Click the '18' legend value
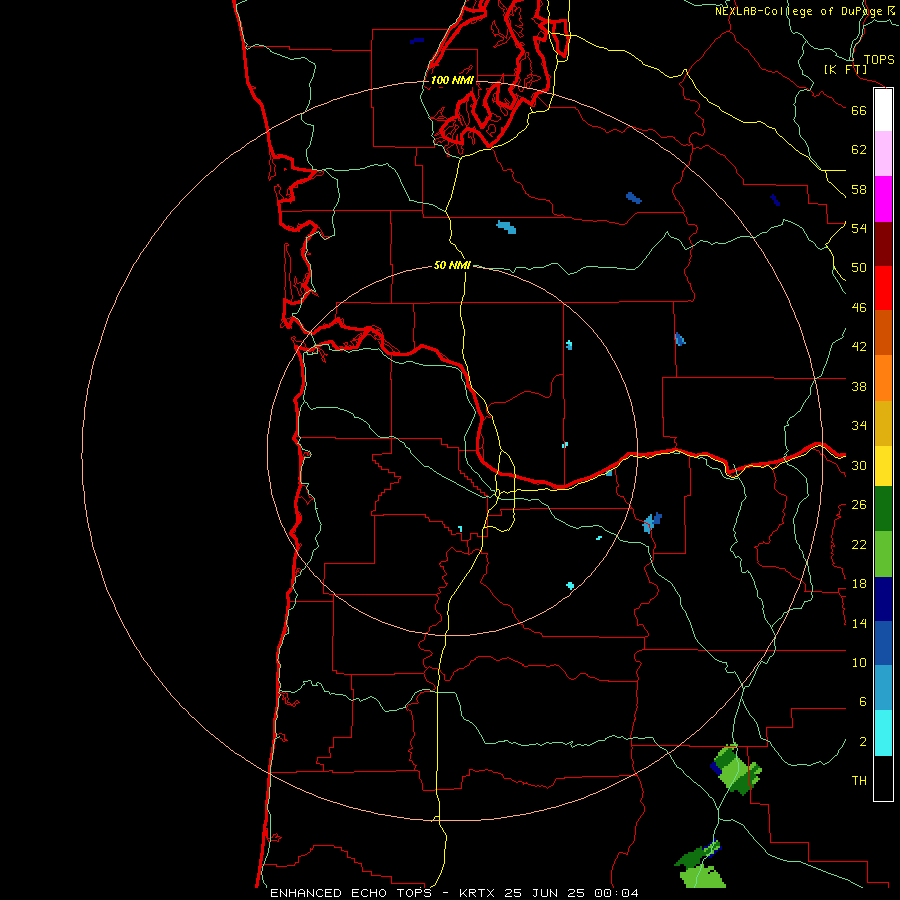This screenshot has height=900, width=900. 859,584
